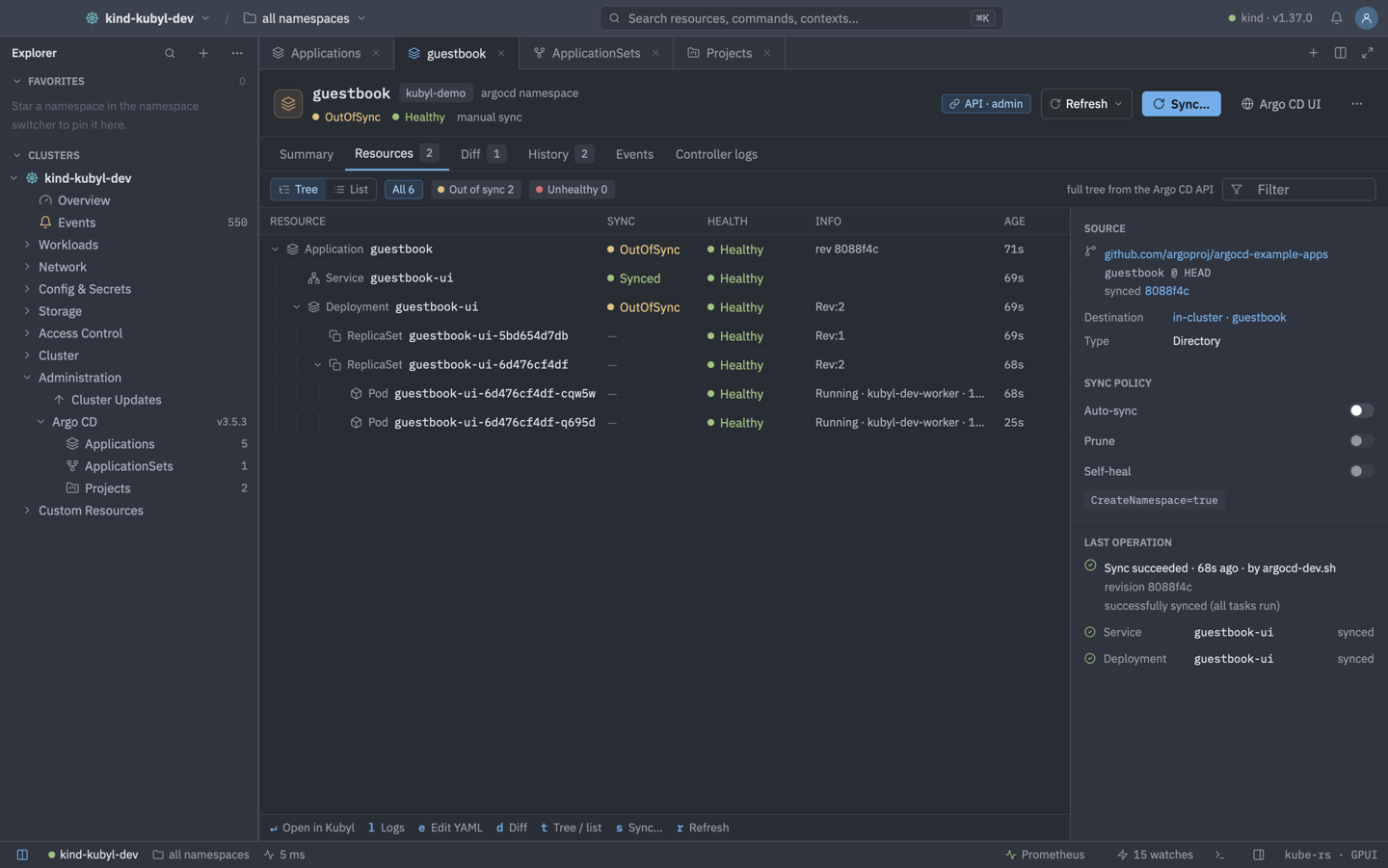Click the search resources field

pos(801,18)
